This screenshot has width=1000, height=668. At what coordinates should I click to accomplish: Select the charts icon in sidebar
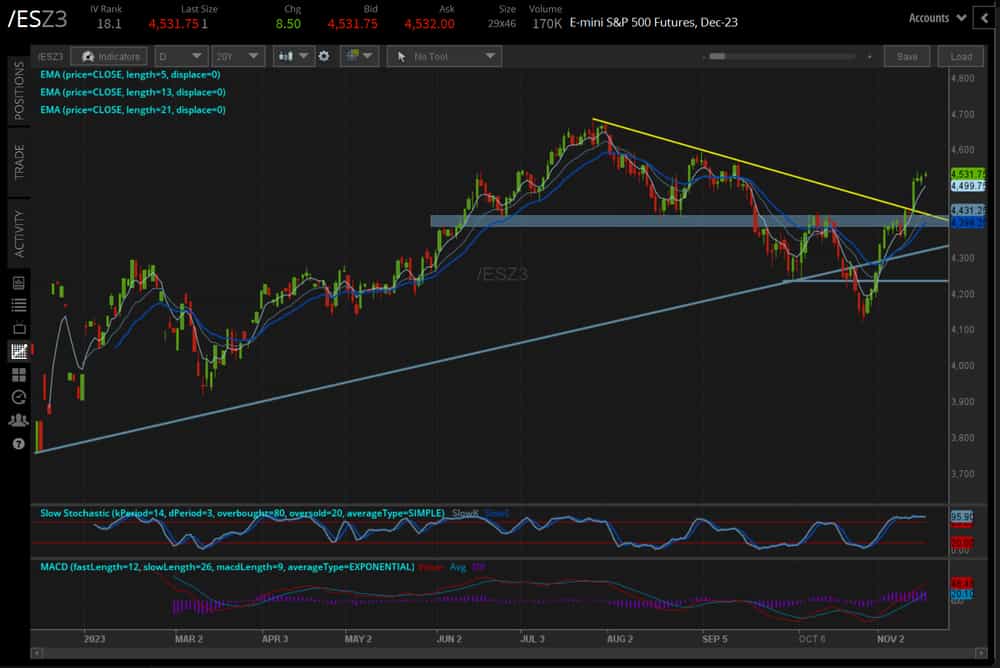click(x=19, y=351)
